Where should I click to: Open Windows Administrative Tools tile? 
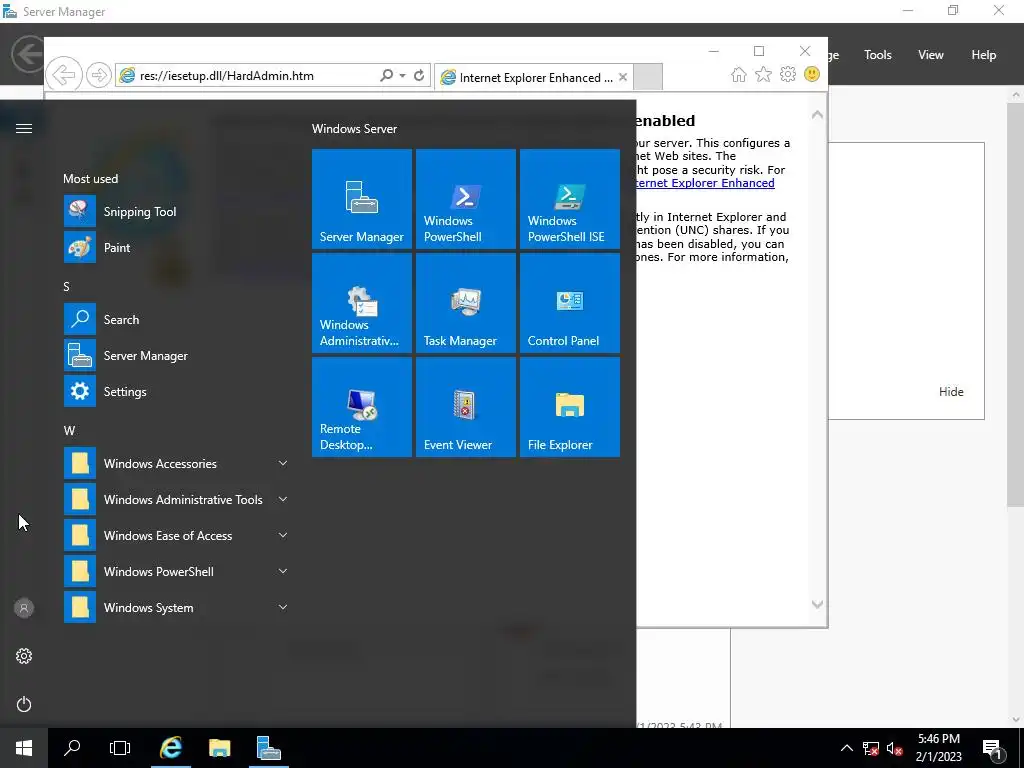pos(362,303)
